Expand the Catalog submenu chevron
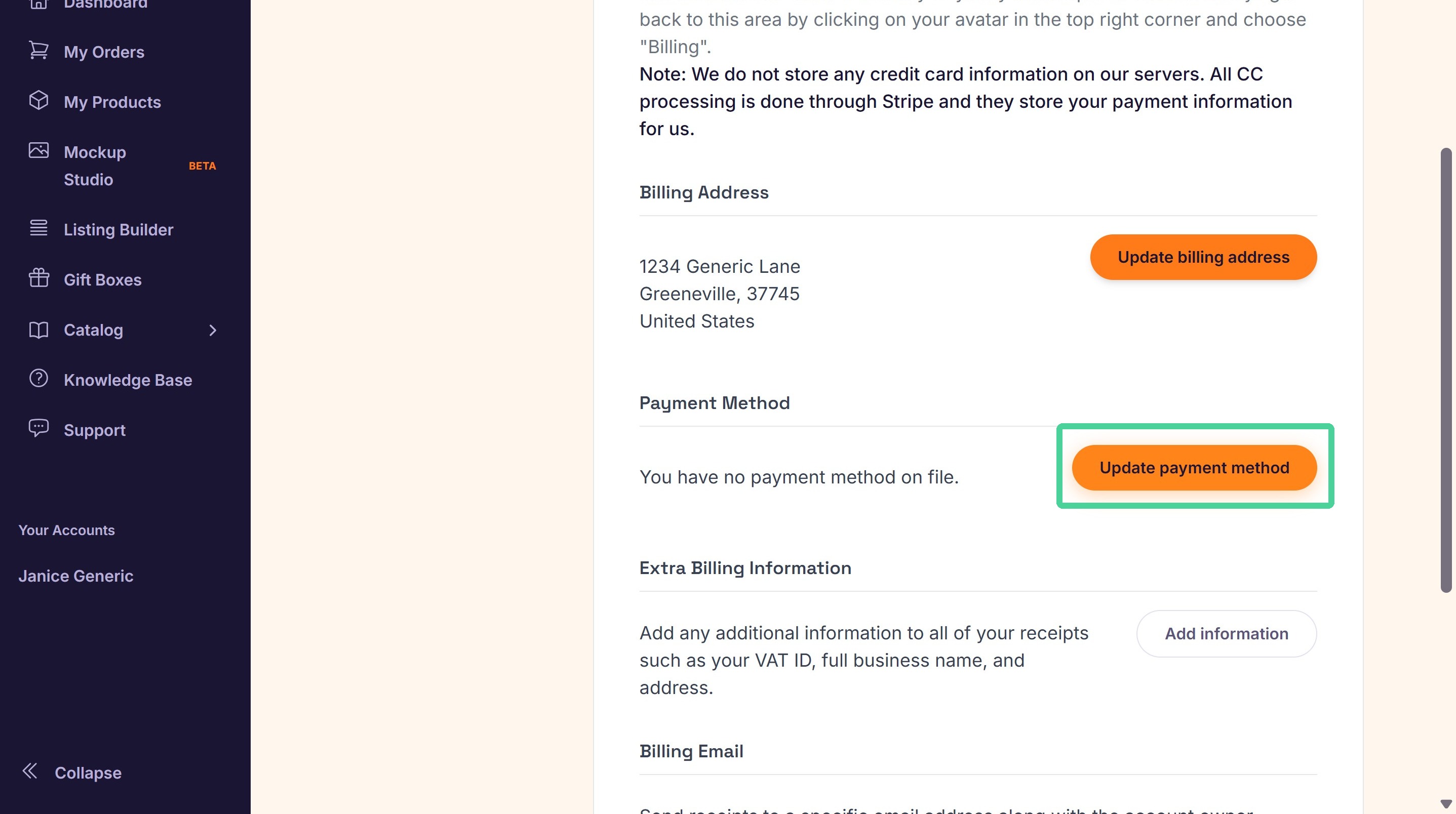 213,330
